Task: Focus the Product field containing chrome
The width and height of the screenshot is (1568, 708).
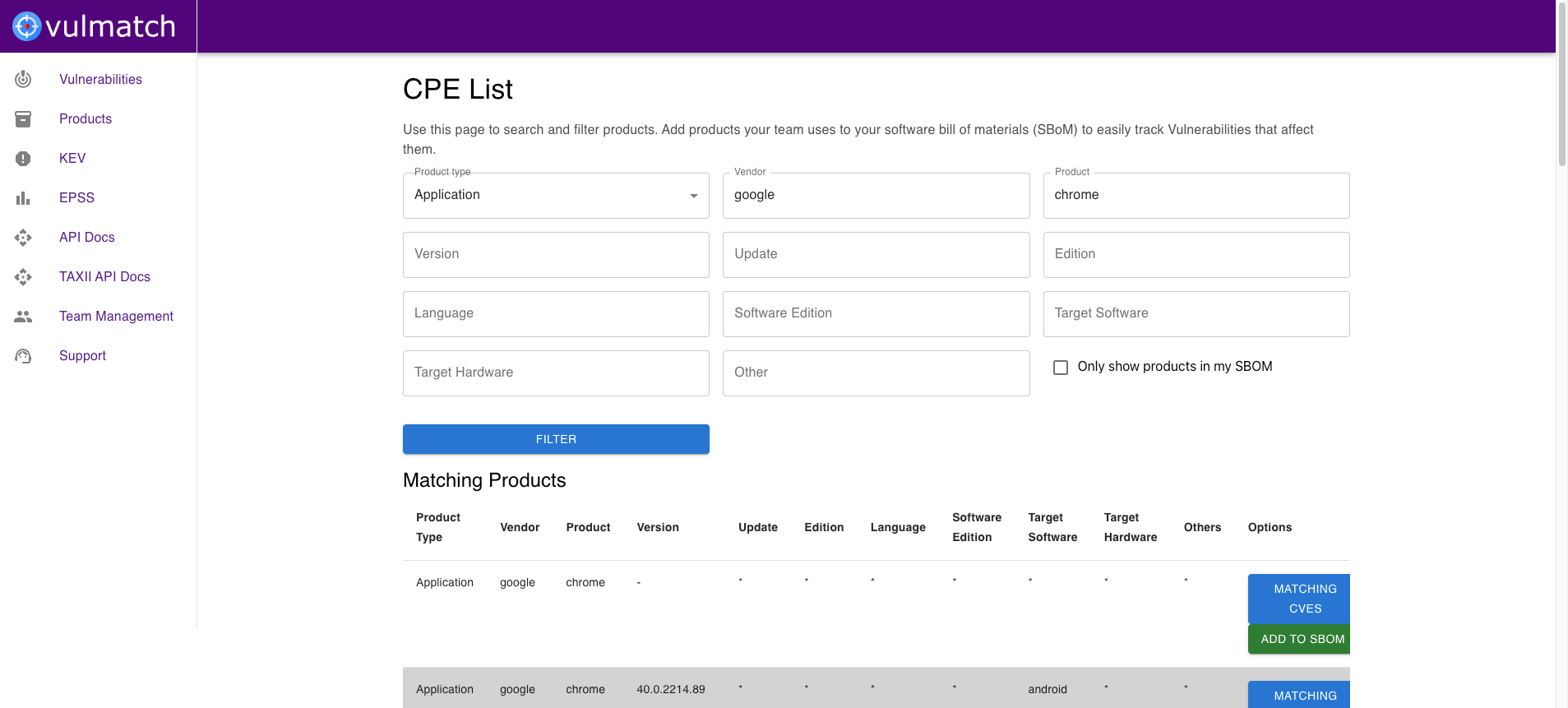Action: click(x=1196, y=196)
